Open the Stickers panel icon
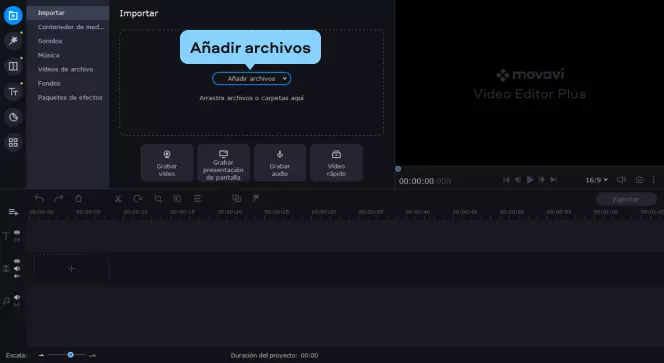664x363 pixels. pos(13,117)
